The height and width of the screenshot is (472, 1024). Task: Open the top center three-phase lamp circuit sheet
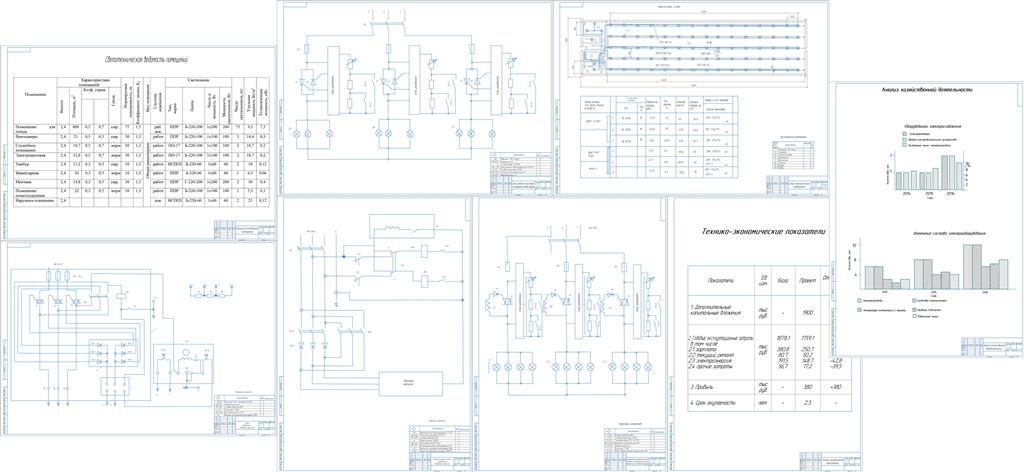[414, 97]
